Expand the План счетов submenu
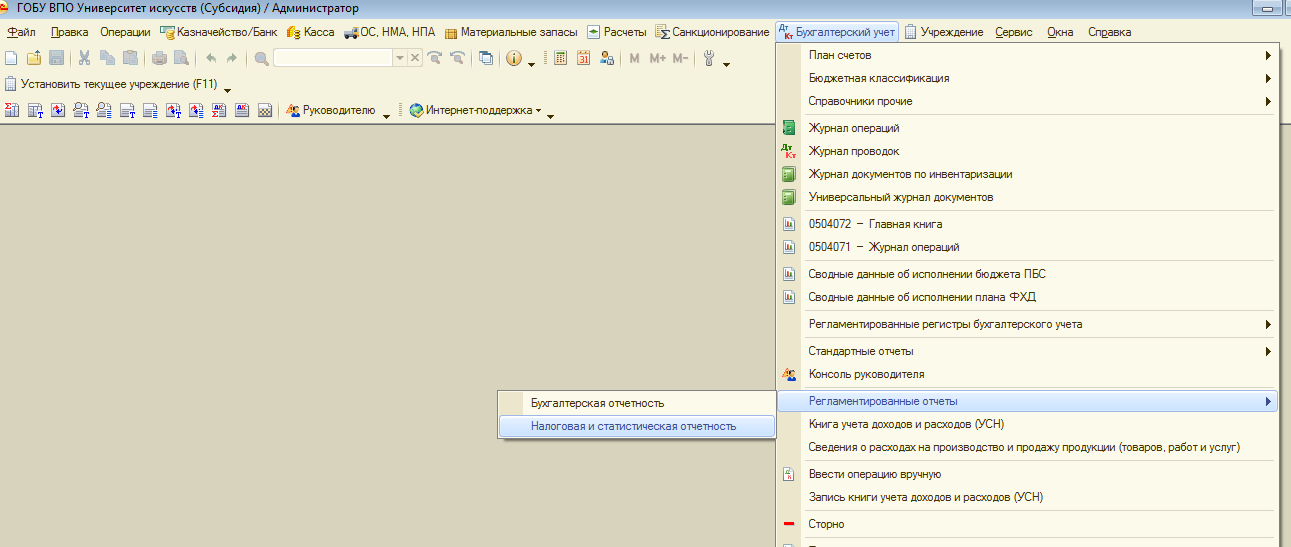Viewport: 1291px width, 547px height. point(1268,55)
